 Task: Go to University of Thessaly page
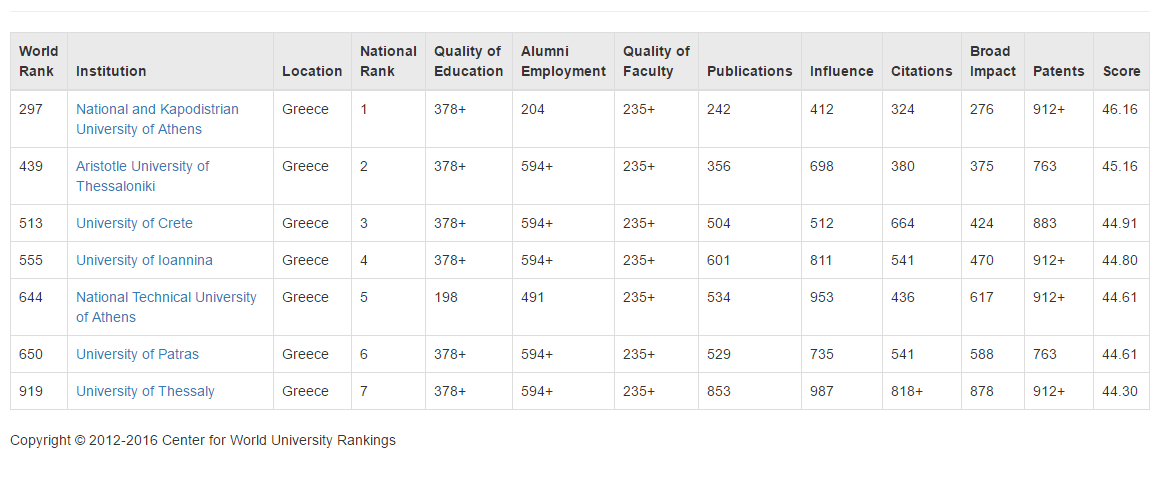point(145,391)
